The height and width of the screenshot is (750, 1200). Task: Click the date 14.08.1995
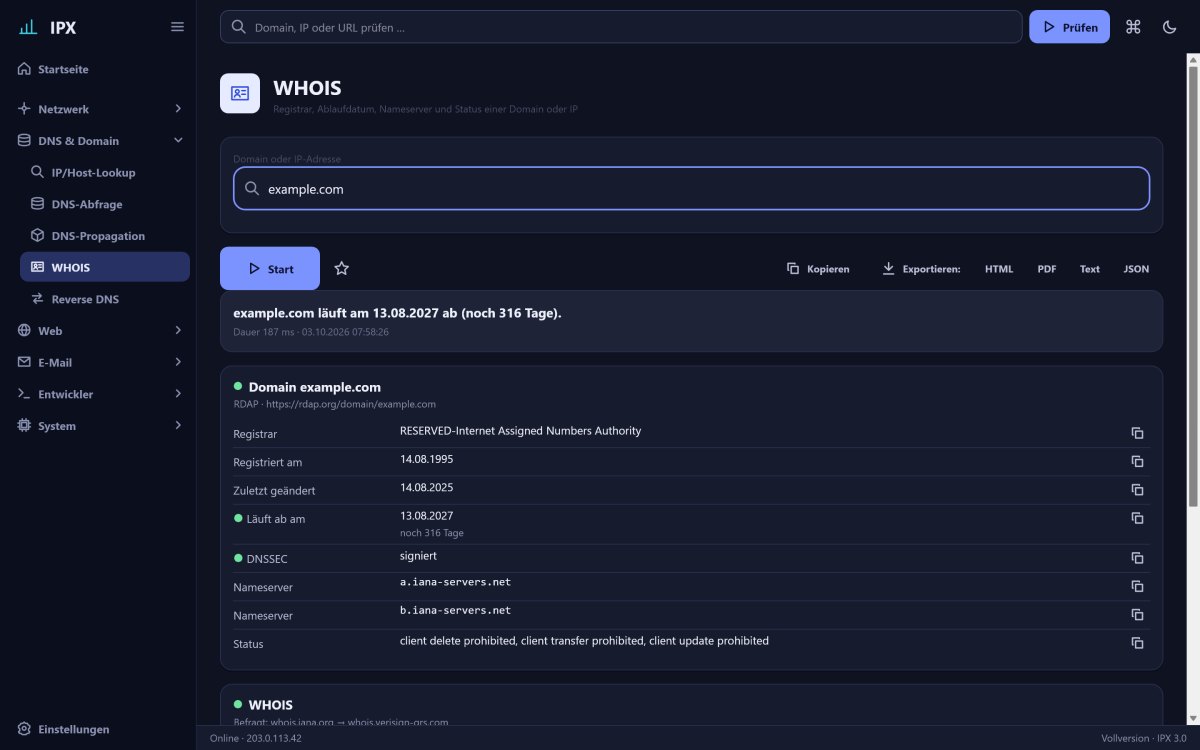[x=427, y=459]
